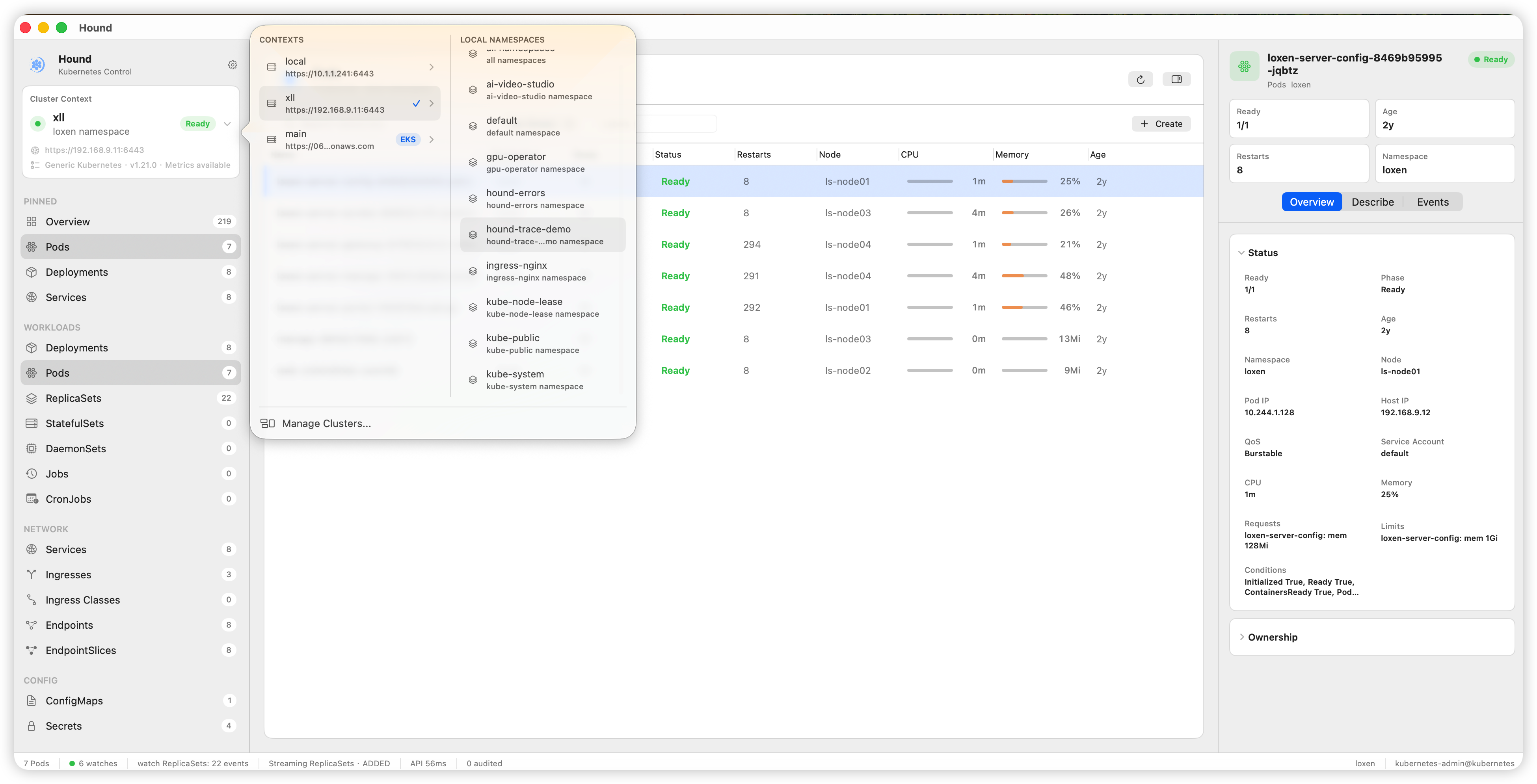Click the Manage Clusters icon entry
This screenshot has width=1537, height=784.
pos(267,423)
